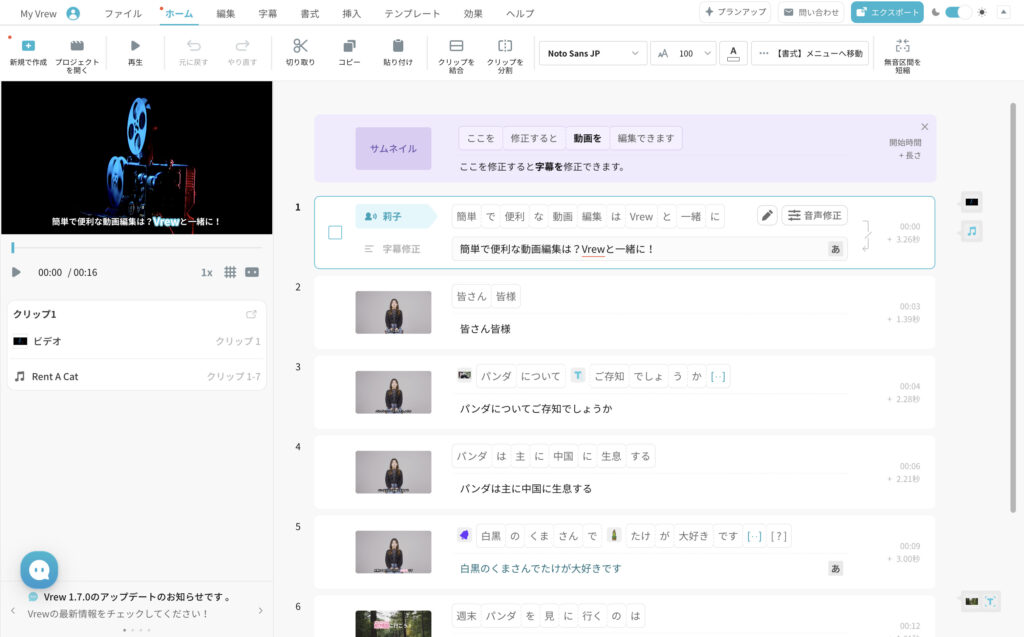Screen dimensions: 1024x637
Task: Click the grid overlay icon under preview
Action: pos(230,272)
